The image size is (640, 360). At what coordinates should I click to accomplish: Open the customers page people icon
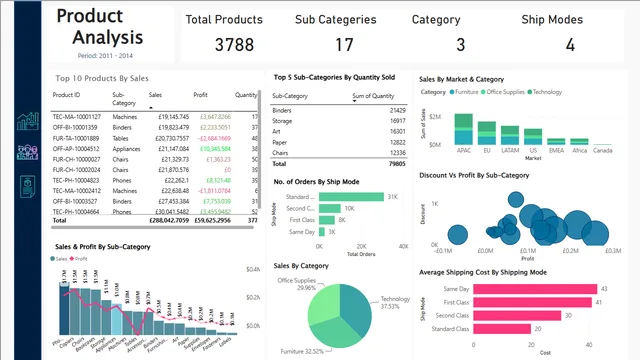coord(28,152)
